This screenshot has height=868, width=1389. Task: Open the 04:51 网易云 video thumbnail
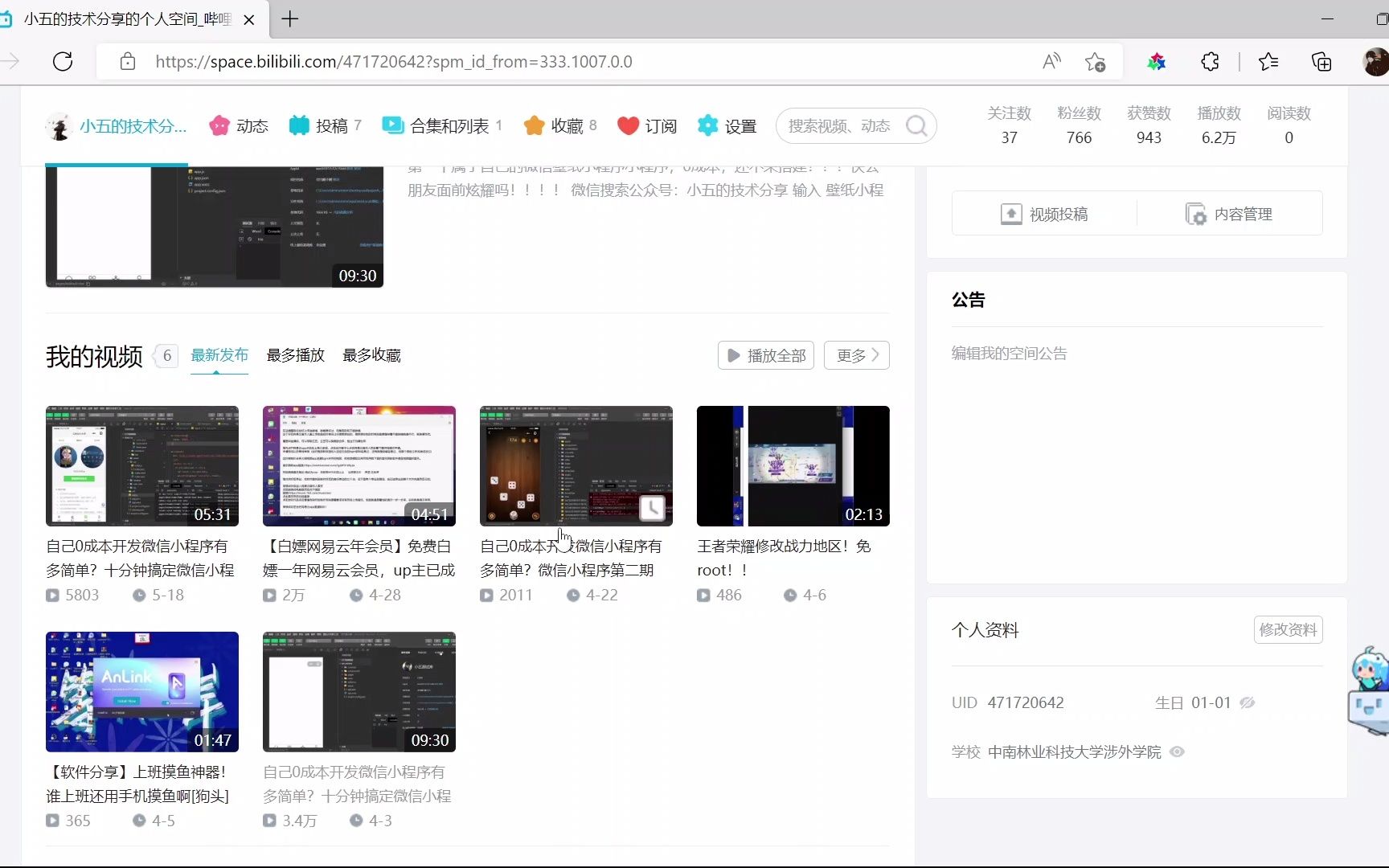click(x=359, y=466)
